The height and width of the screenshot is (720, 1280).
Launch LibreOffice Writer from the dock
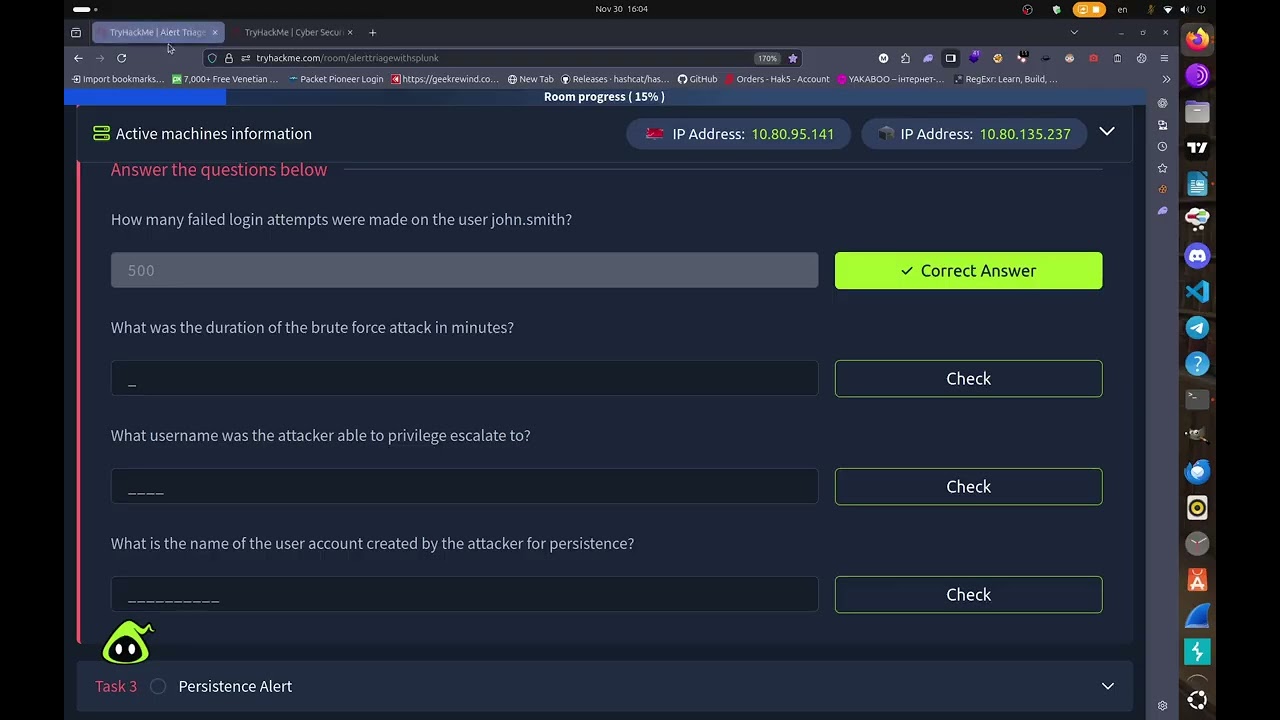click(1197, 184)
